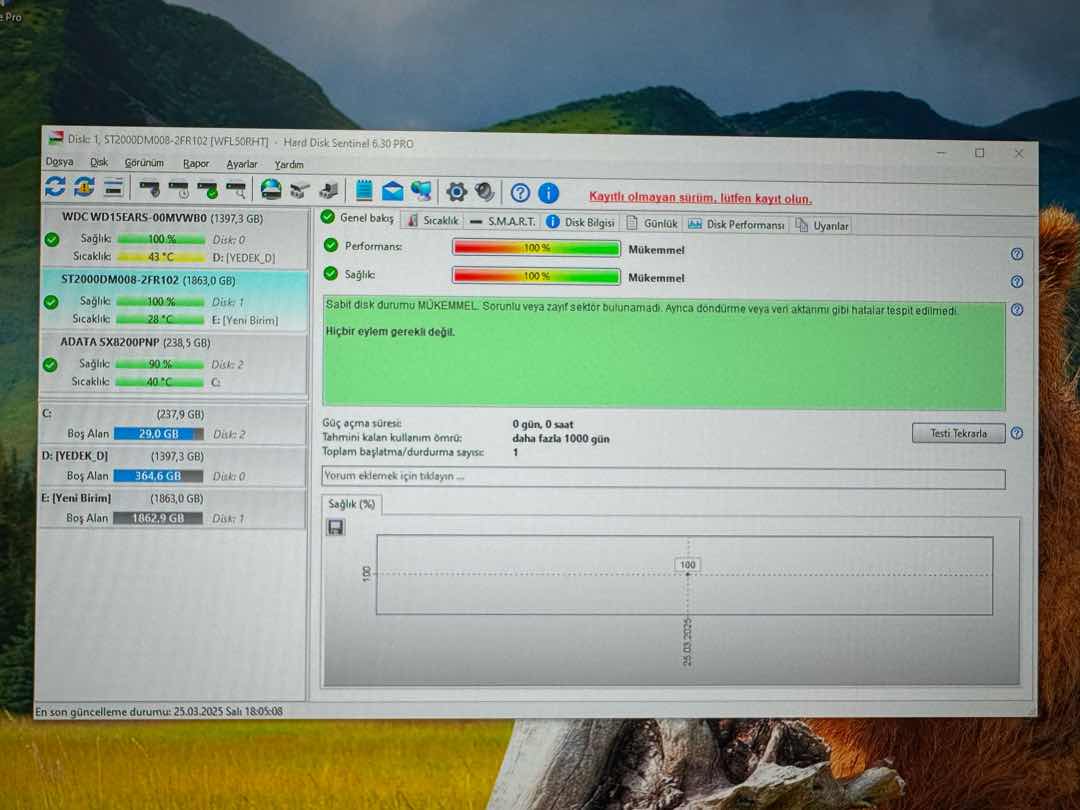Click the refresh-with-warning toolbar icon
Image resolution: width=1080 pixels, height=810 pixels.
[x=84, y=187]
